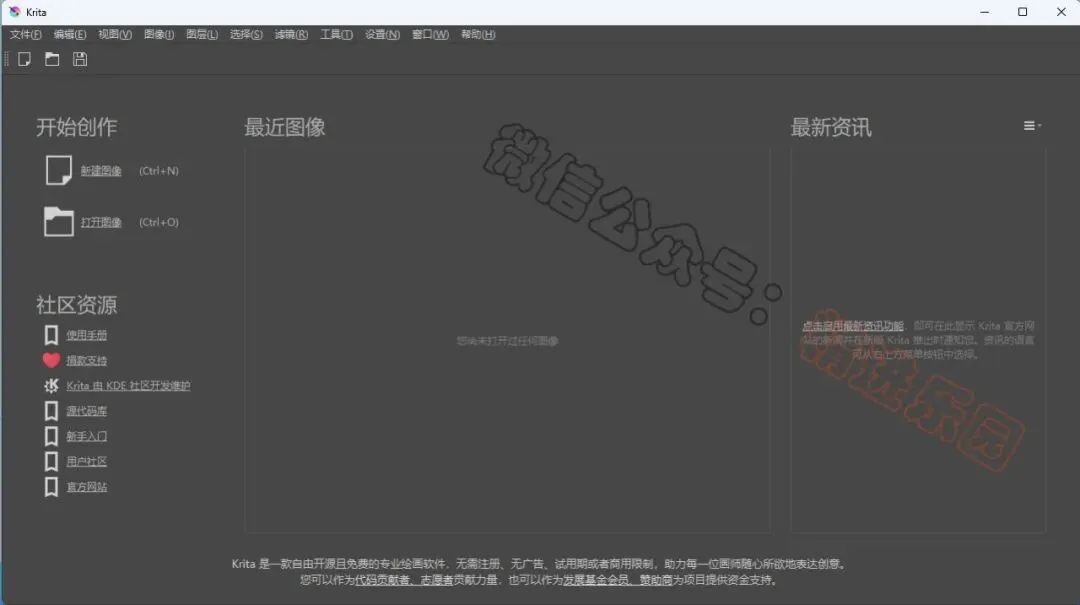Open the 滤镜(R) menu
Viewport: 1080px width, 605px height.
point(291,34)
